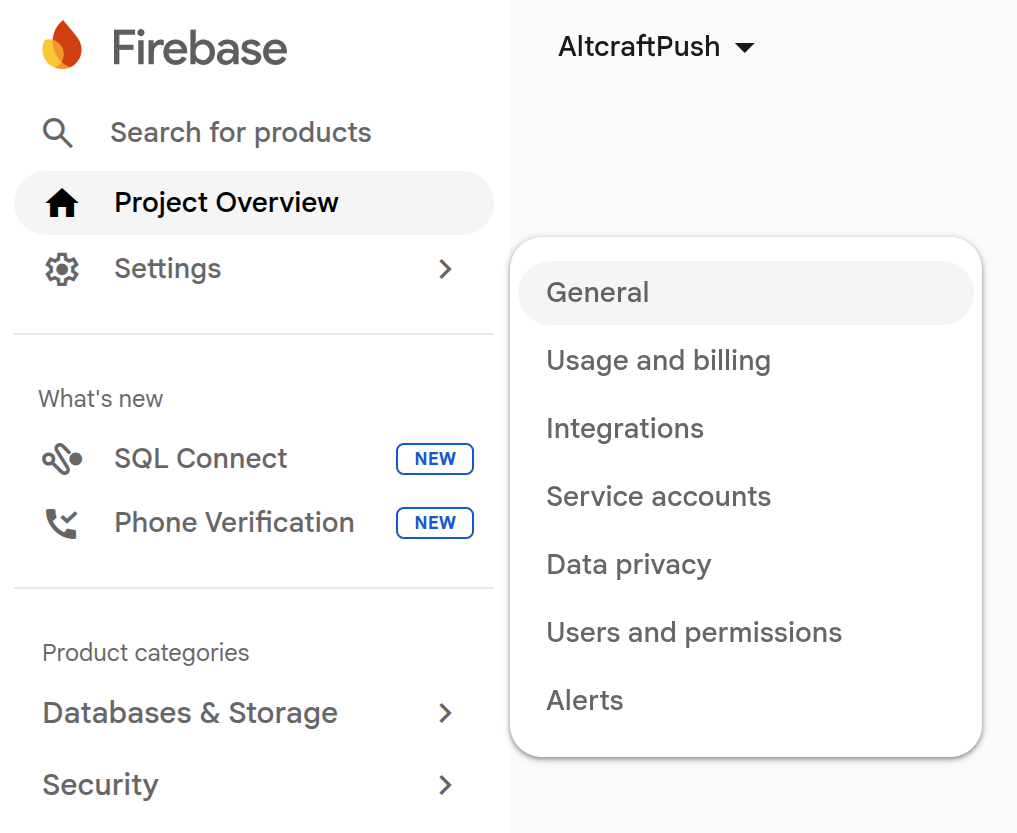
Task: Click the "What's new" section heading
Action: (x=101, y=399)
